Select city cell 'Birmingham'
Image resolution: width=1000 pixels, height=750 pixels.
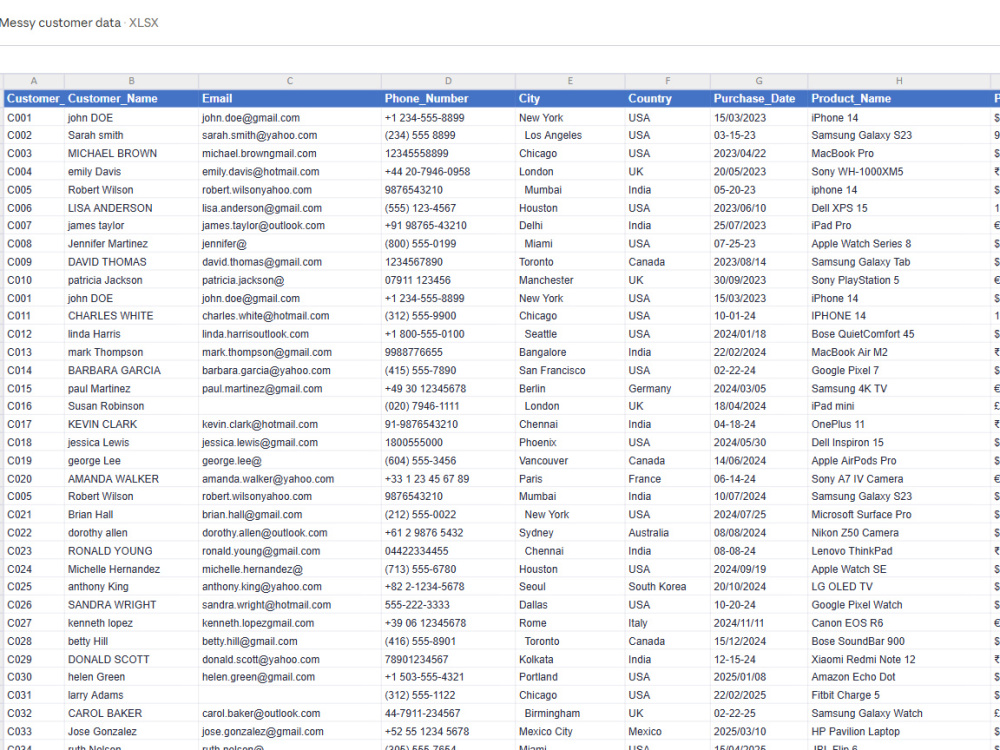click(x=570, y=713)
